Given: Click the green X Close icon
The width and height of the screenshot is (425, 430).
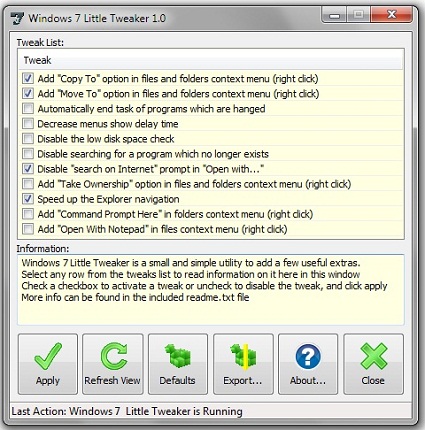Looking at the screenshot, I should 374,356.
